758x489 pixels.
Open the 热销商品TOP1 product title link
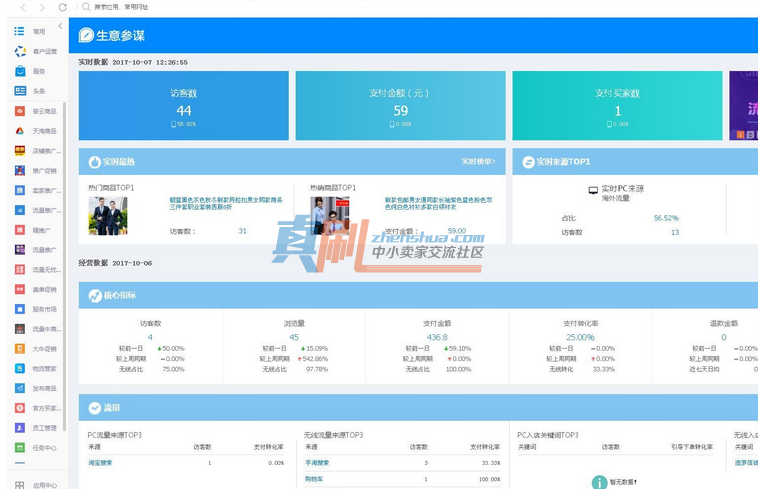coord(438,203)
